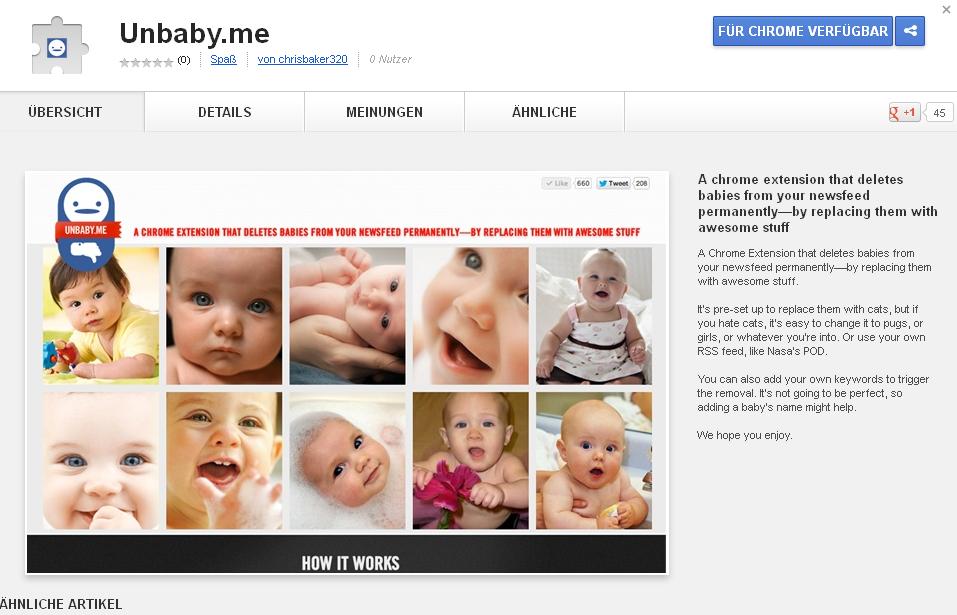Click the How It Works banner
This screenshot has height=615, width=957.
point(347,554)
